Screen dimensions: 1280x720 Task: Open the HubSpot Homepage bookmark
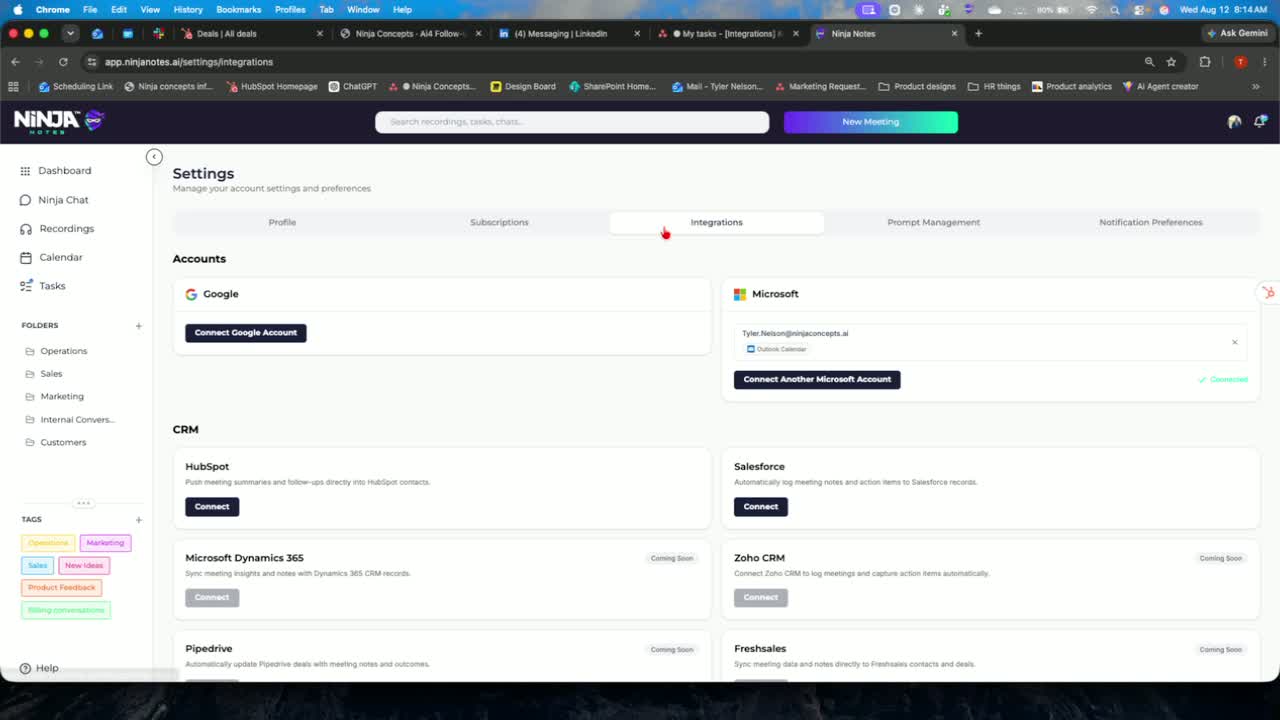point(272,87)
